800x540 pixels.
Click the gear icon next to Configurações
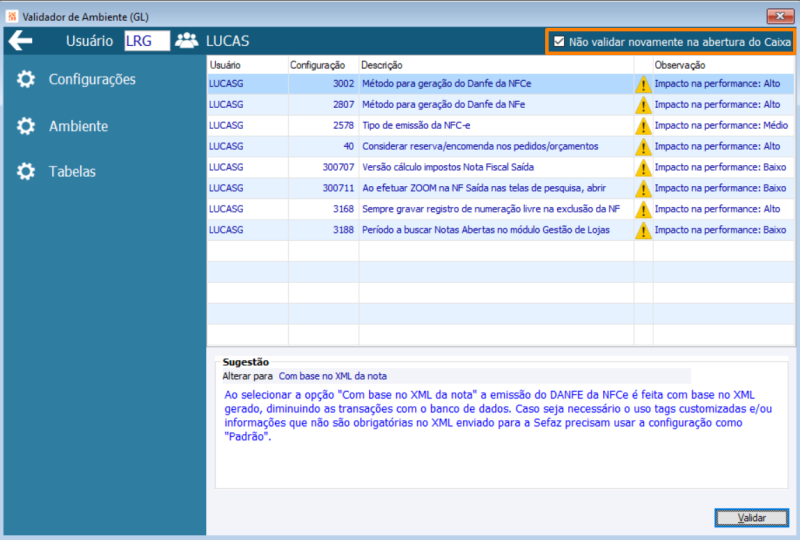click(26, 79)
